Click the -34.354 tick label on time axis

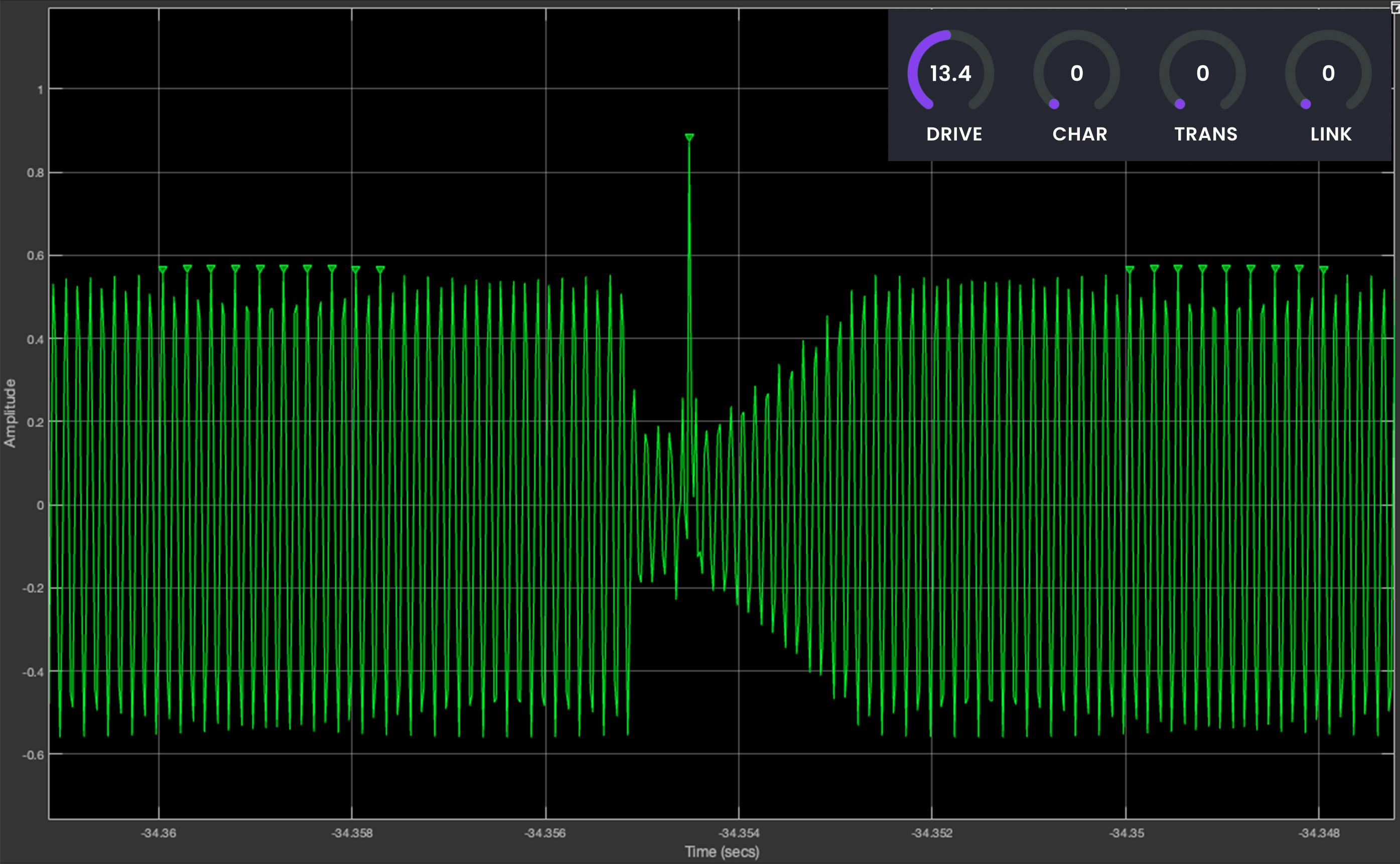point(738,833)
